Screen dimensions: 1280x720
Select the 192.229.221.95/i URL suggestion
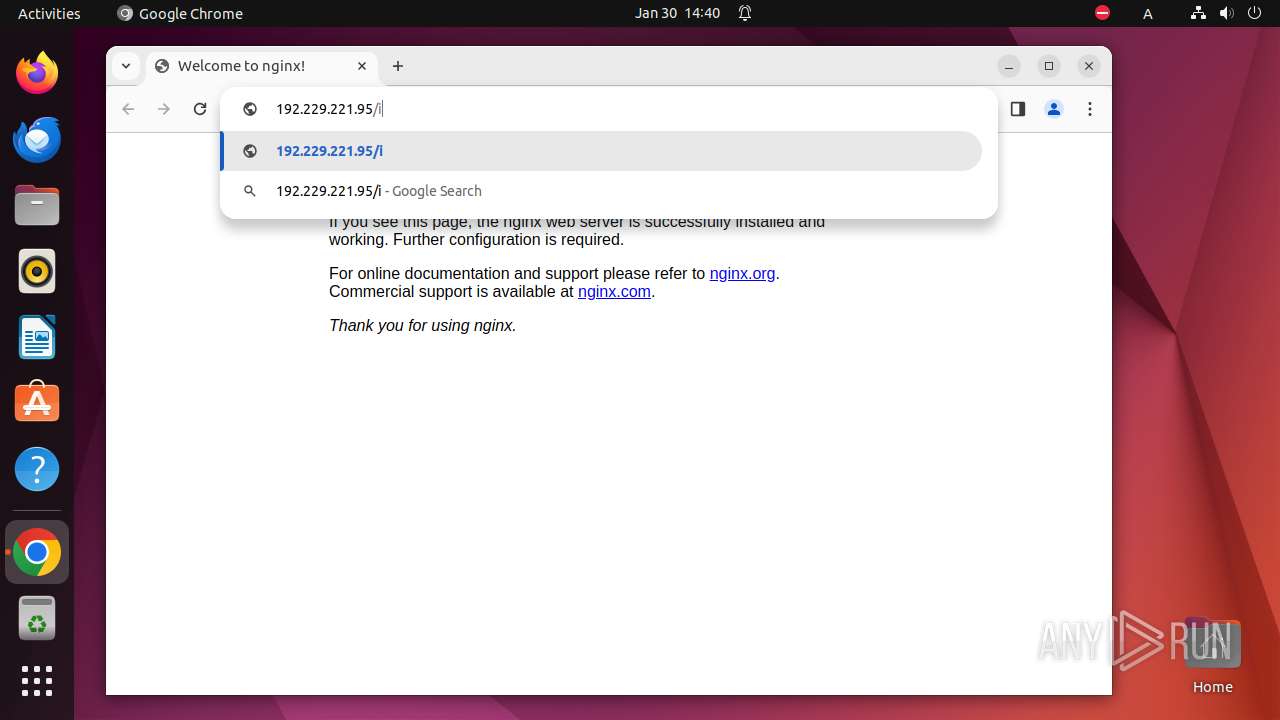point(601,151)
